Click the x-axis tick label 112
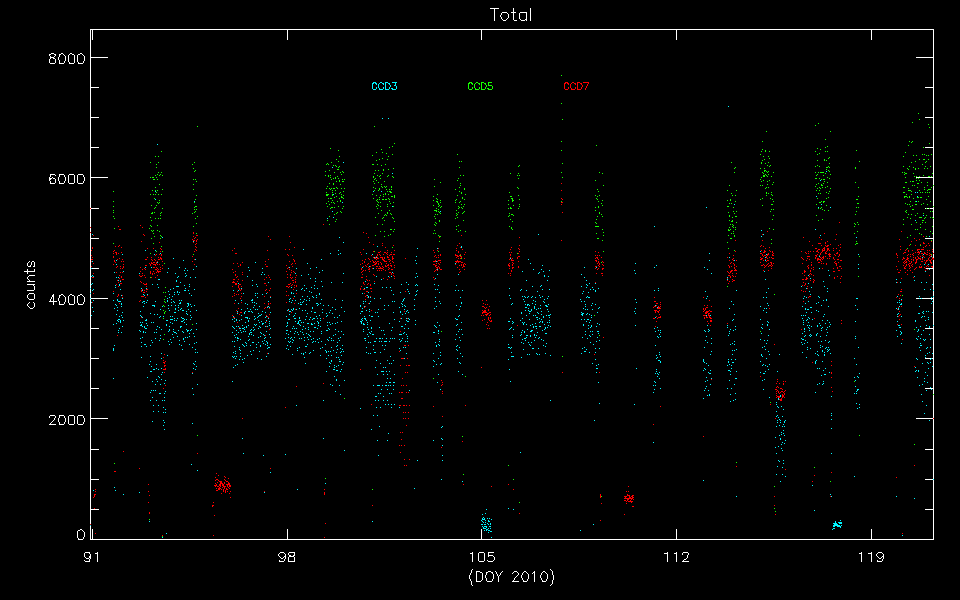The width and height of the screenshot is (960, 600). (x=676, y=557)
